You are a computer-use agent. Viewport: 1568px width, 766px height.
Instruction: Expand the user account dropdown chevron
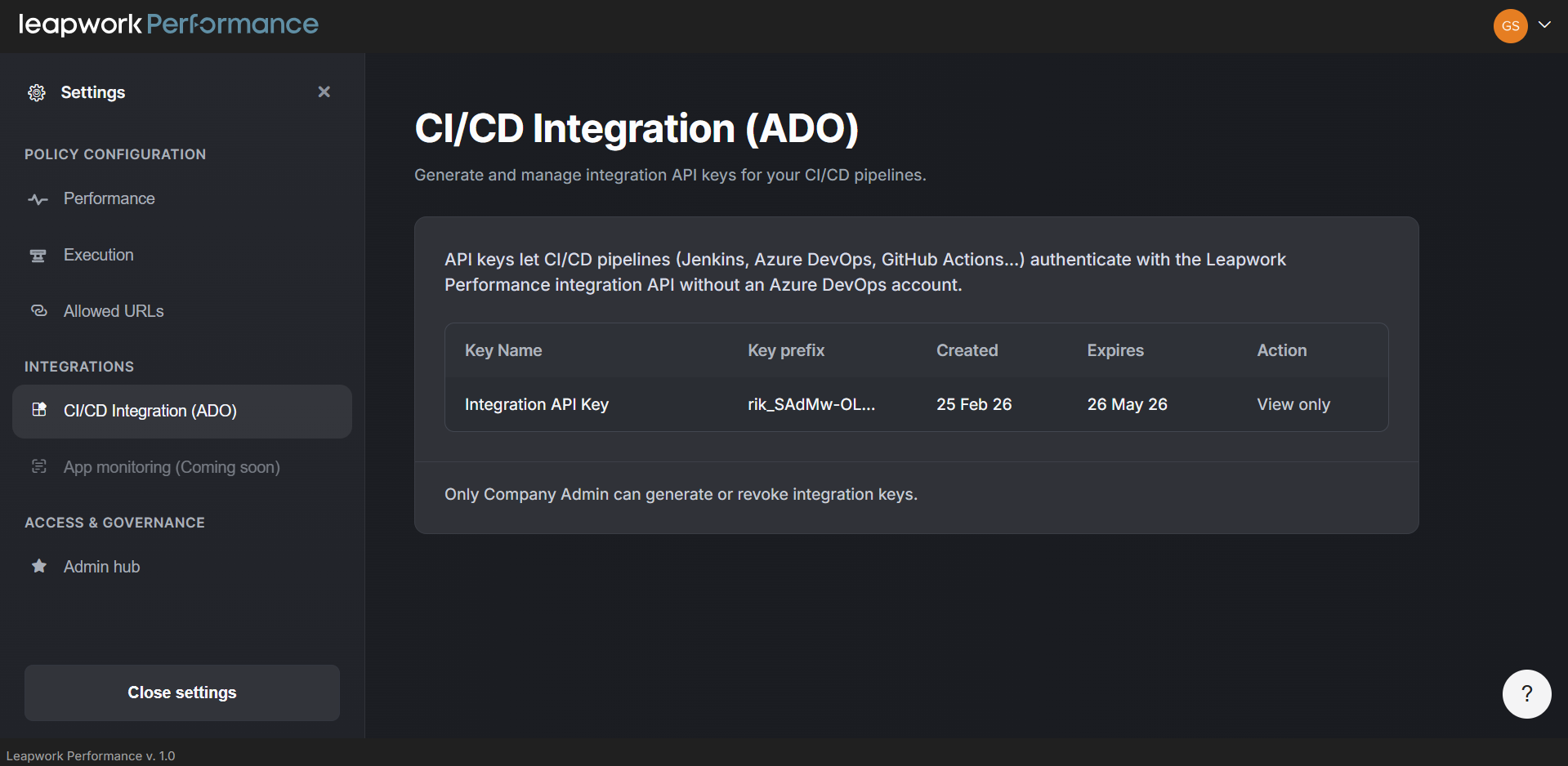(x=1544, y=24)
